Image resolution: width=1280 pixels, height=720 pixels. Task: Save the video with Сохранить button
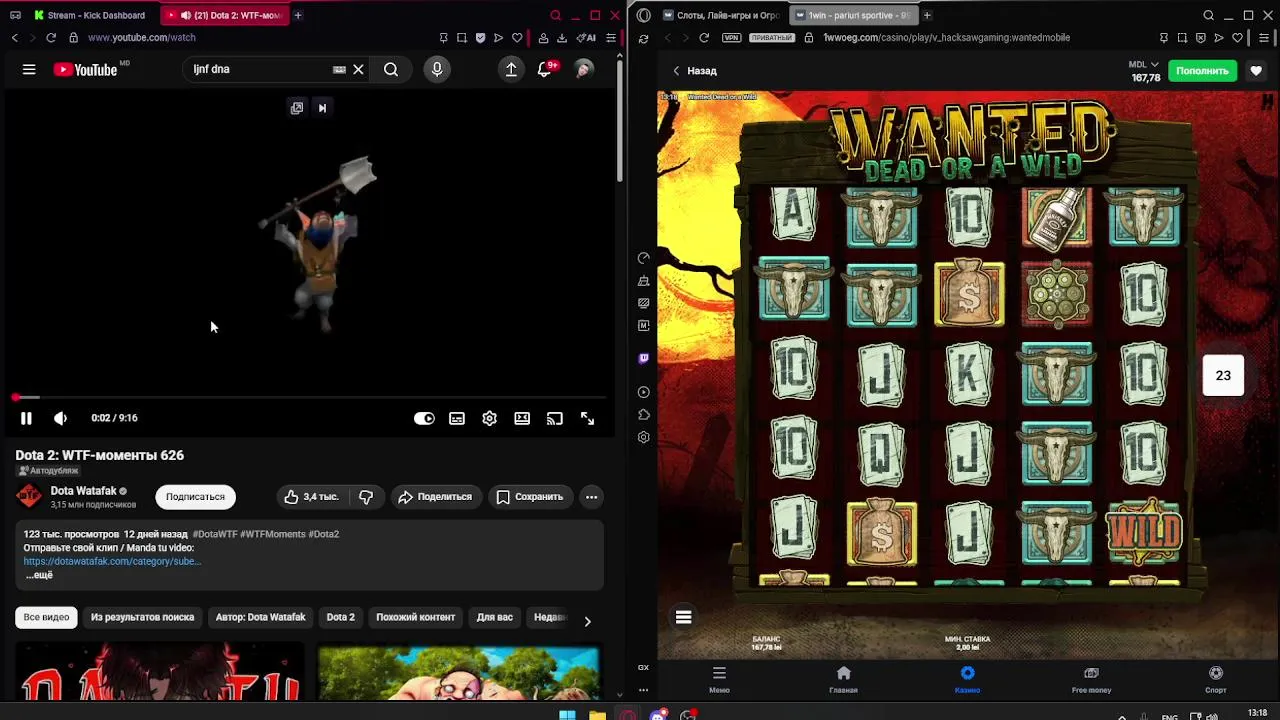(530, 497)
